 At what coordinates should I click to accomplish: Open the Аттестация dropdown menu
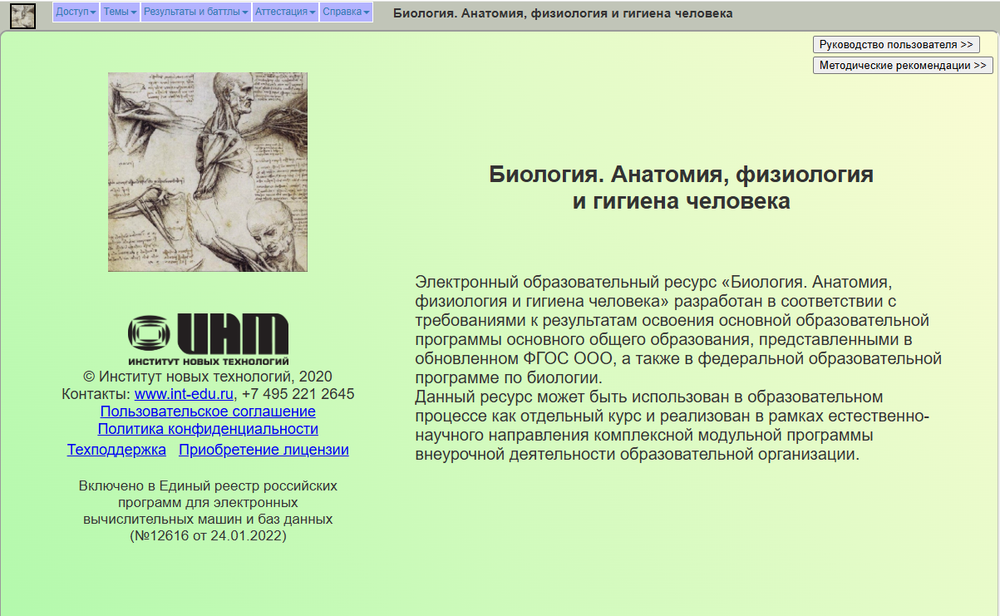[x=285, y=11]
